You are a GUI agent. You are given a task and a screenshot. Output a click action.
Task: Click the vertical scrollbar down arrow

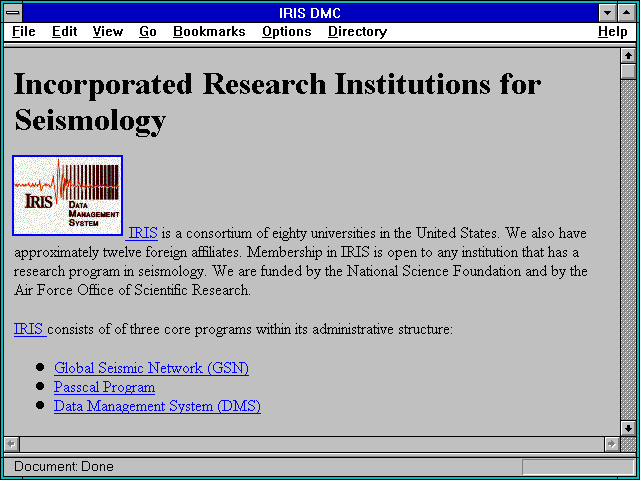(628, 428)
